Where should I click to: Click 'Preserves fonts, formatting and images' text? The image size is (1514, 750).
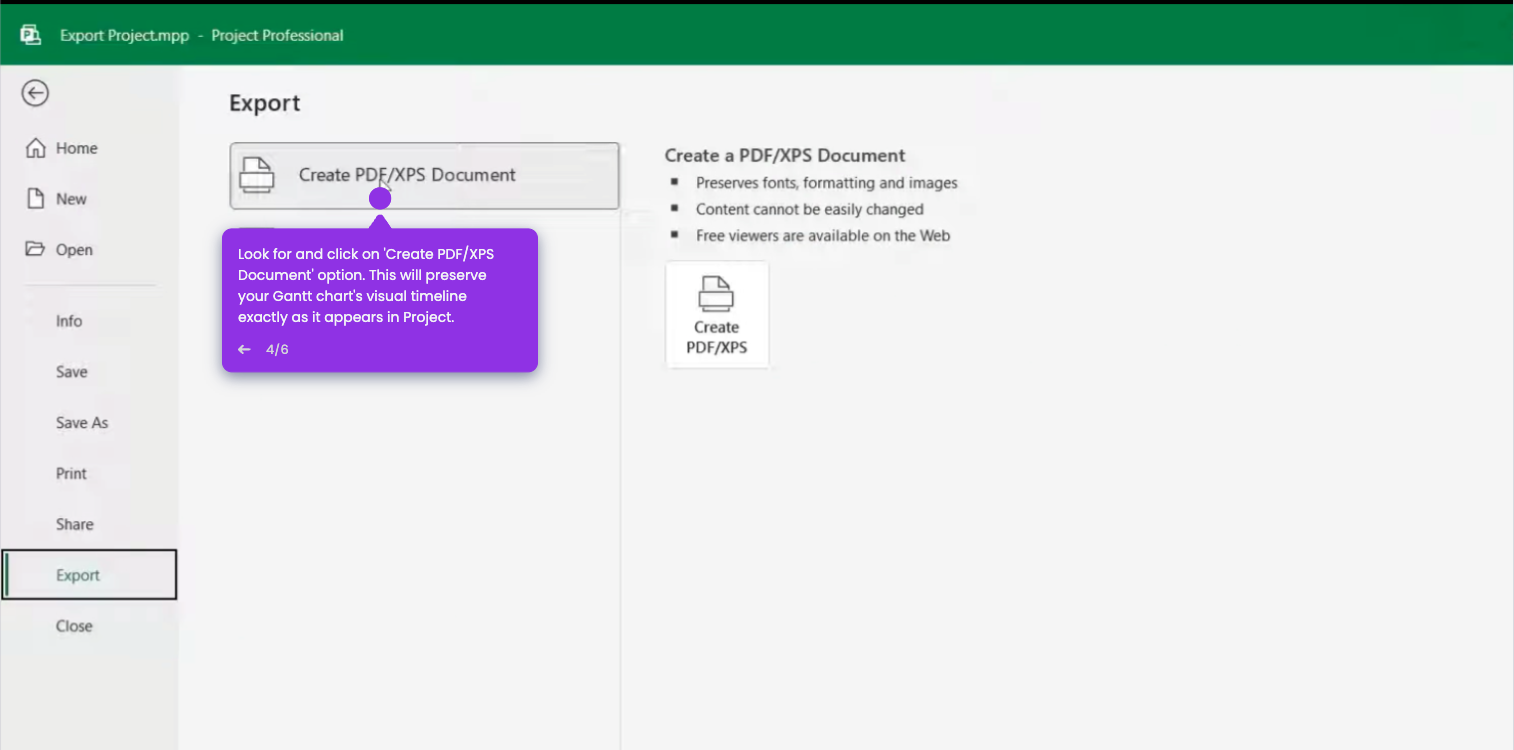[827, 183]
